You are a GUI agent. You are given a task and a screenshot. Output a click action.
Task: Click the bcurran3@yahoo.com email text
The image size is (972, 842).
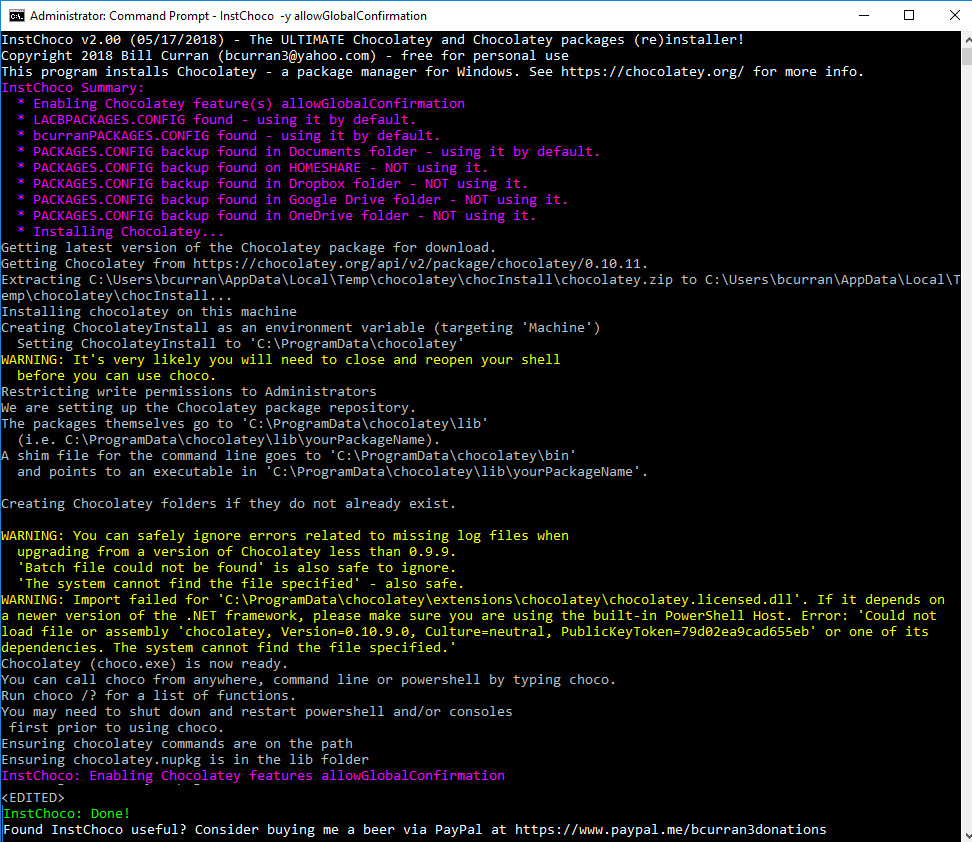[x=300, y=56]
